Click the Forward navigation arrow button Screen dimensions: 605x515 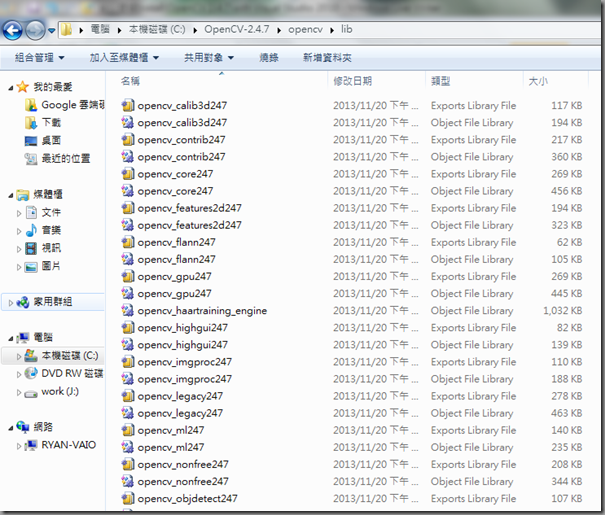35,30
